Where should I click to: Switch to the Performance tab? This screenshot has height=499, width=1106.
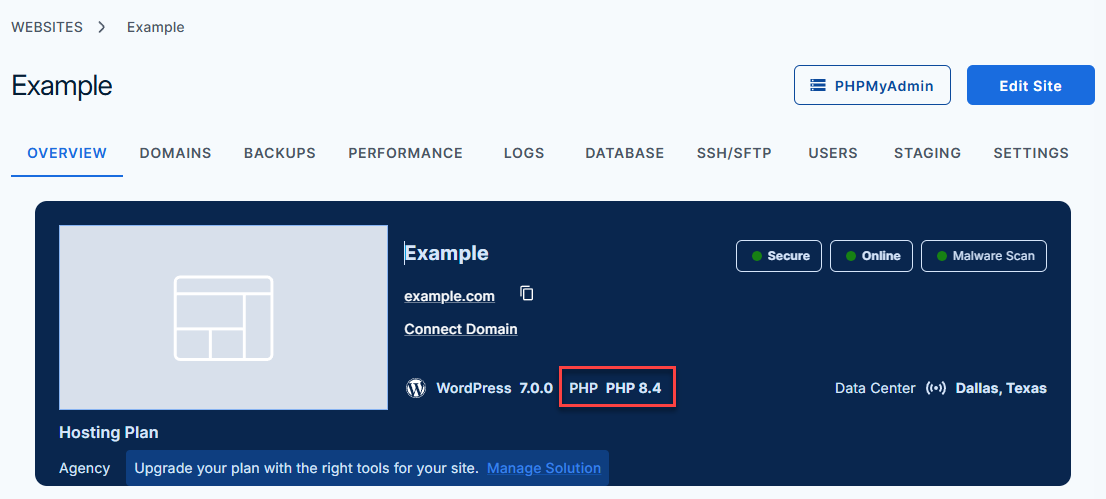[x=406, y=153]
